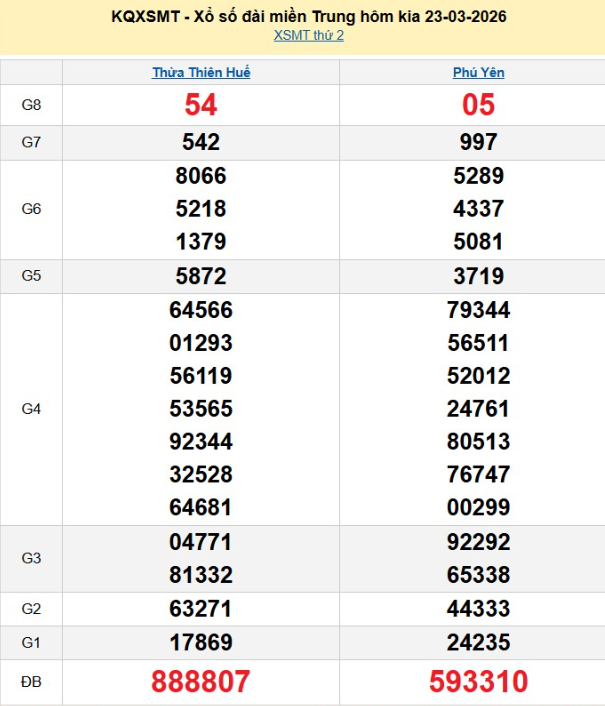Select the G7 row label
Screen dimensions: 605x706
31,142
